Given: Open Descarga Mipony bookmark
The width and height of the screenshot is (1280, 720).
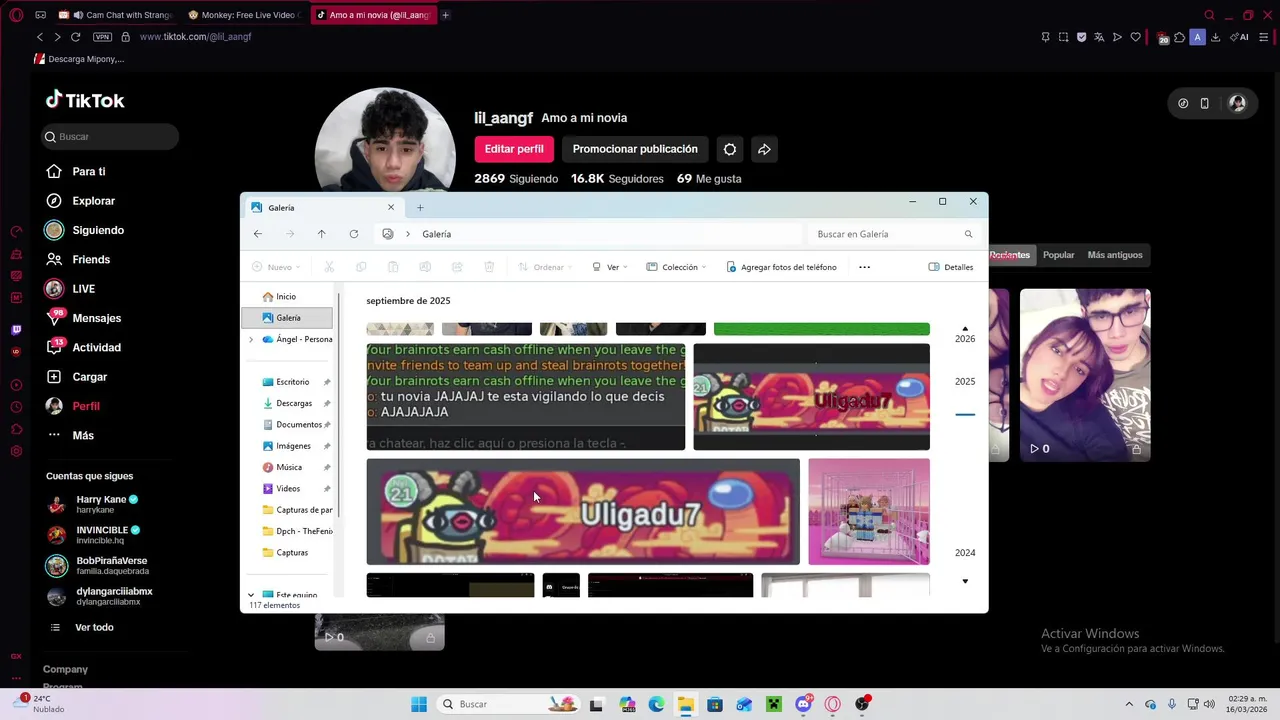Looking at the screenshot, I should tap(79, 59).
